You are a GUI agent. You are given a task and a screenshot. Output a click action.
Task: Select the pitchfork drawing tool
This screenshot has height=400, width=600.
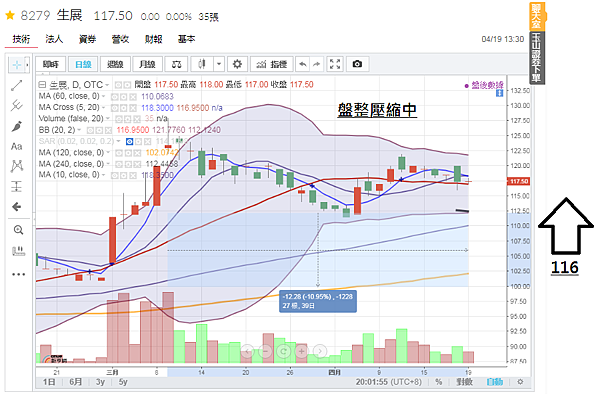point(17,105)
